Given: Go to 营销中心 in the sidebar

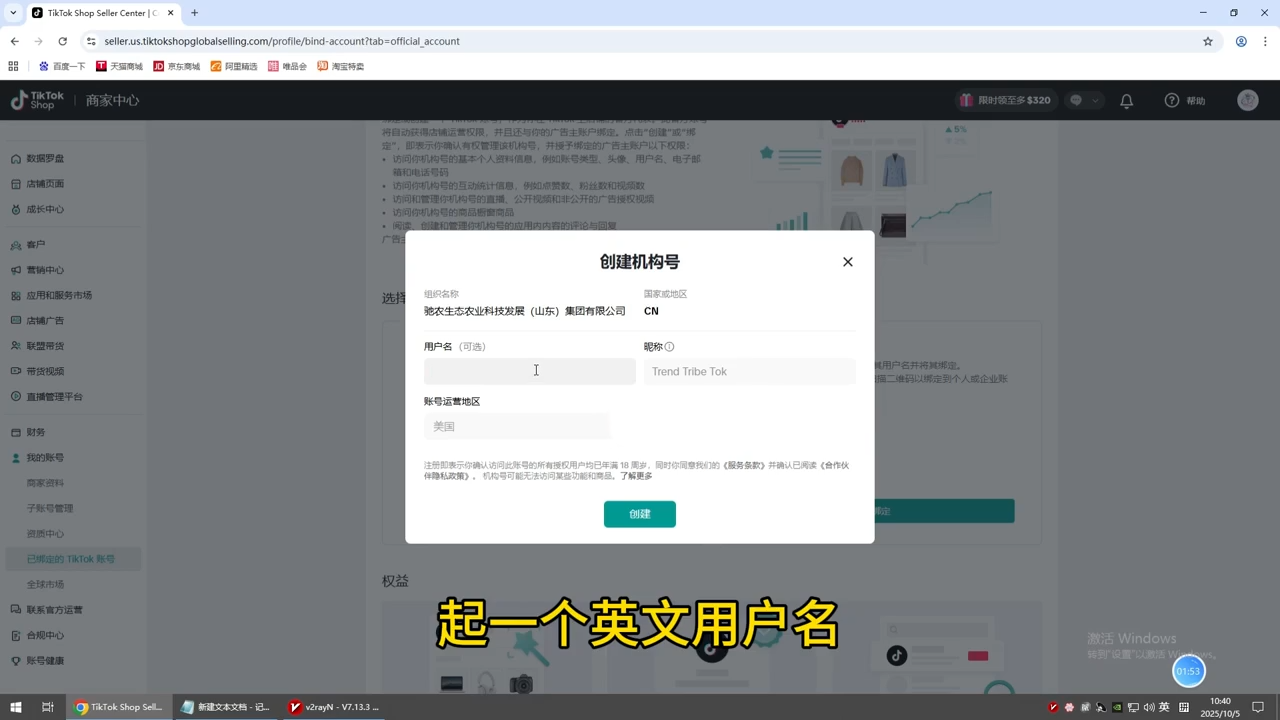Looking at the screenshot, I should [x=45, y=269].
